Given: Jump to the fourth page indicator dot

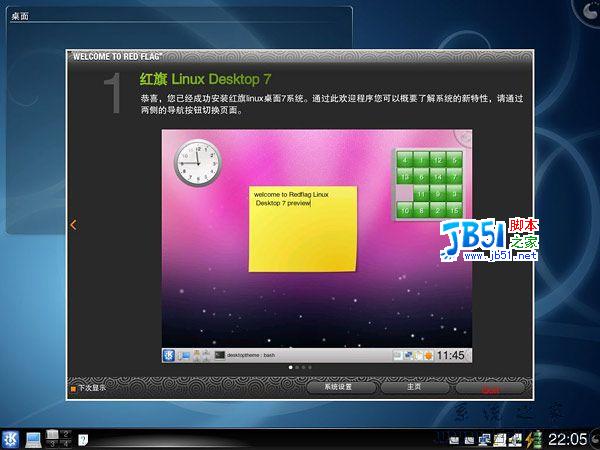Looking at the screenshot, I should 310,367.
